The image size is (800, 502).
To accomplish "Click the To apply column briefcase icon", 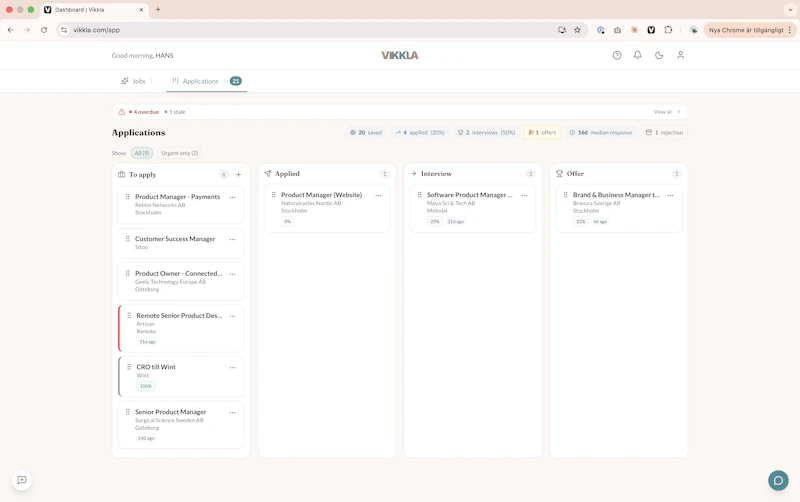I will click(x=121, y=174).
